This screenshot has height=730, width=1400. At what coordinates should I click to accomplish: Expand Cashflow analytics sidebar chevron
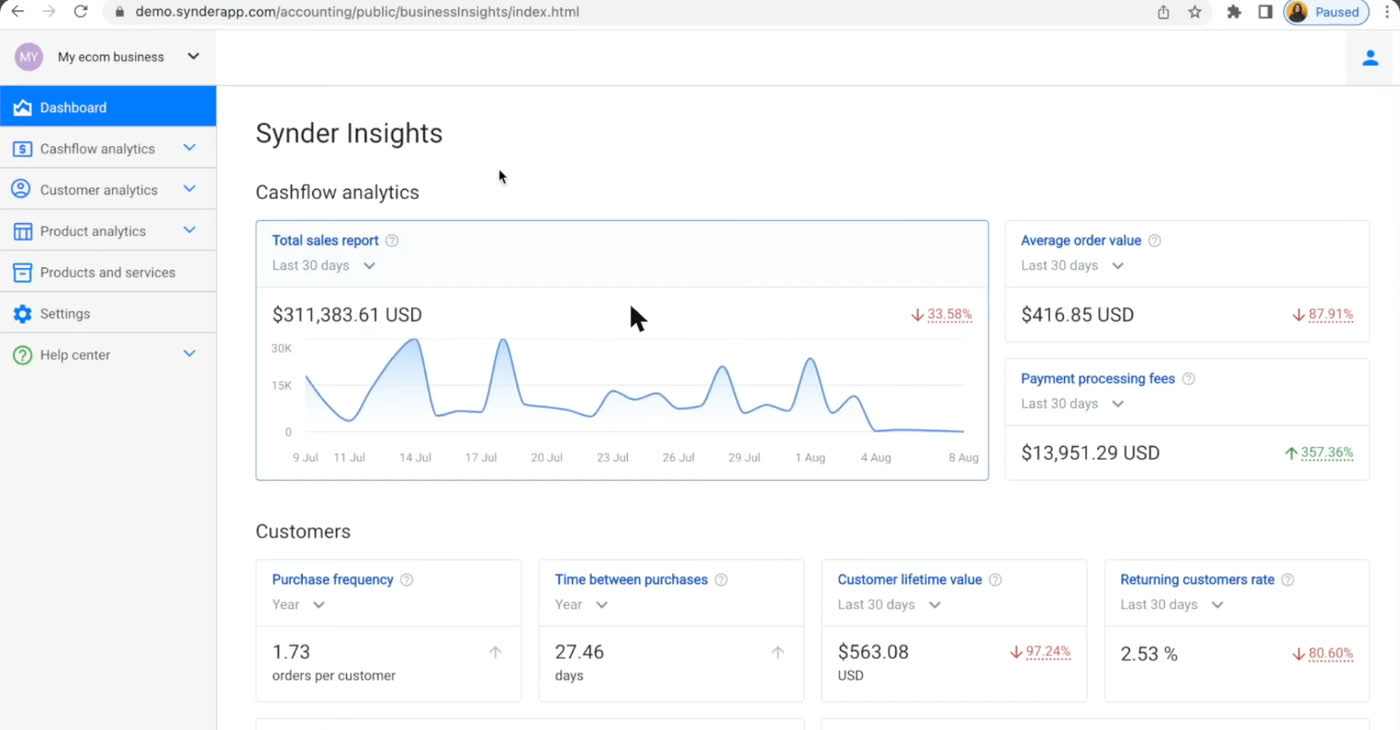(x=189, y=148)
